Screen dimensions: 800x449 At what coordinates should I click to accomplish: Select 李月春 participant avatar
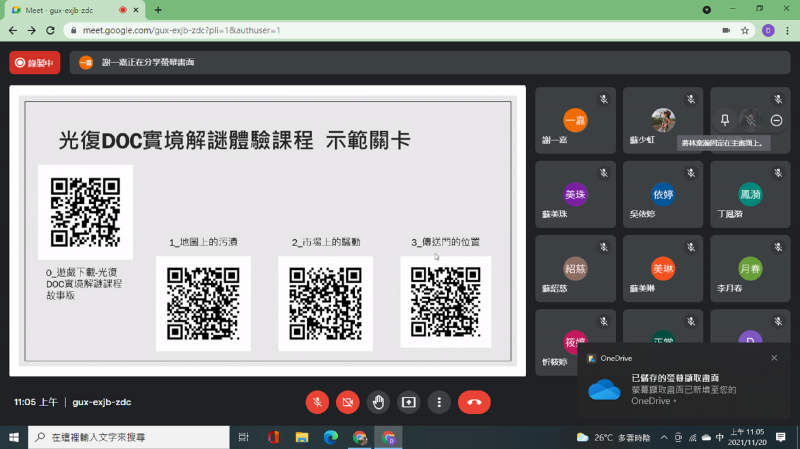click(750, 268)
